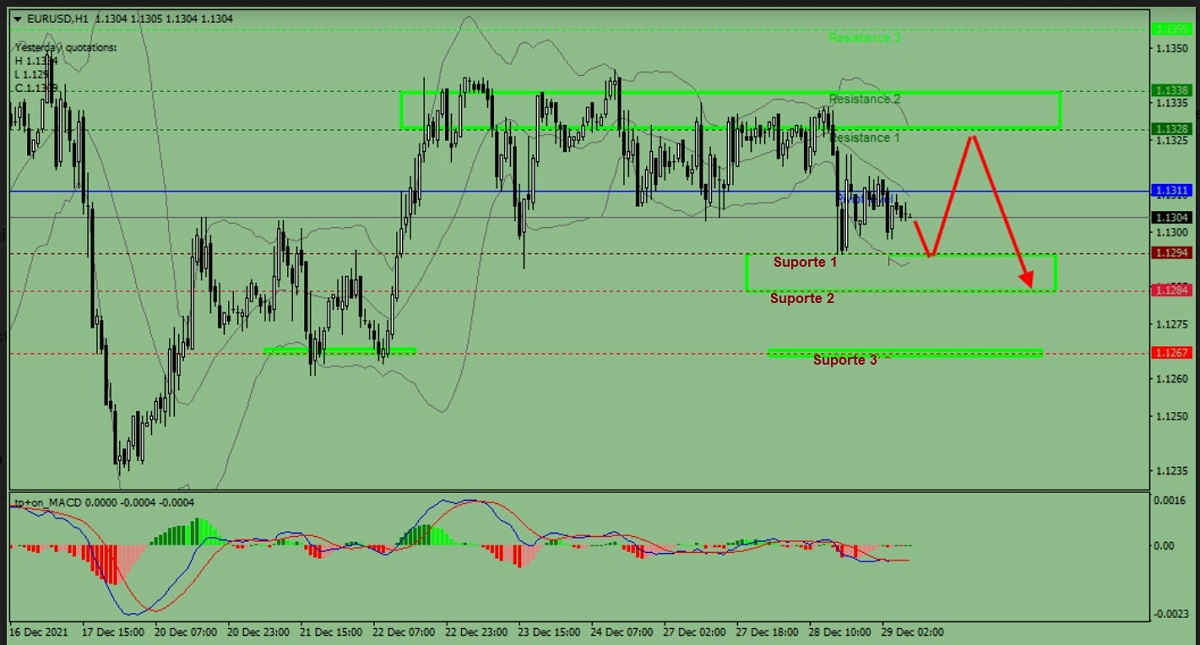Select the Resistance 3 label
This screenshot has height=645, width=1200.
tap(865, 38)
